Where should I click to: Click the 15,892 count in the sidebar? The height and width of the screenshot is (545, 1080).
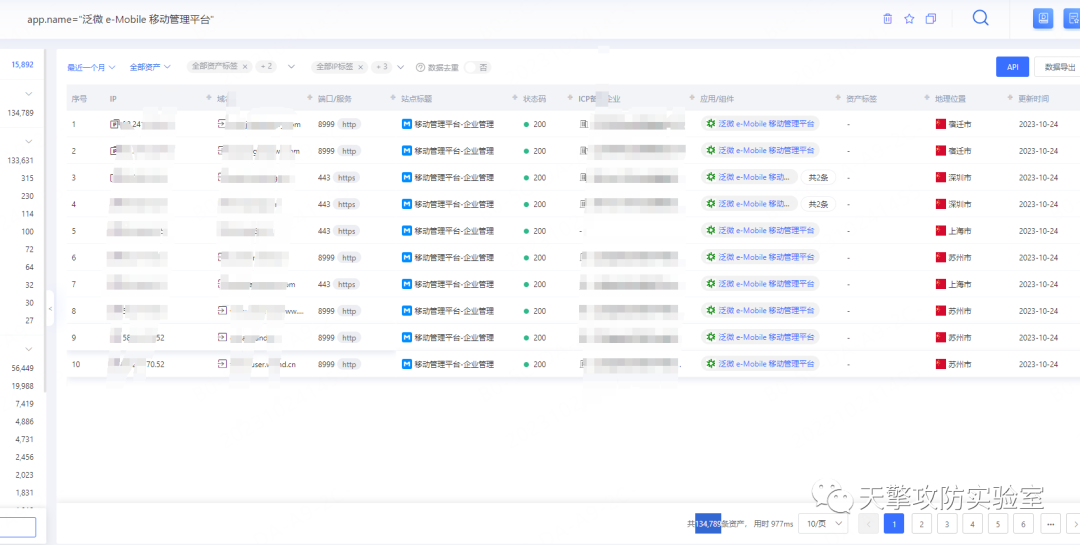point(22,65)
